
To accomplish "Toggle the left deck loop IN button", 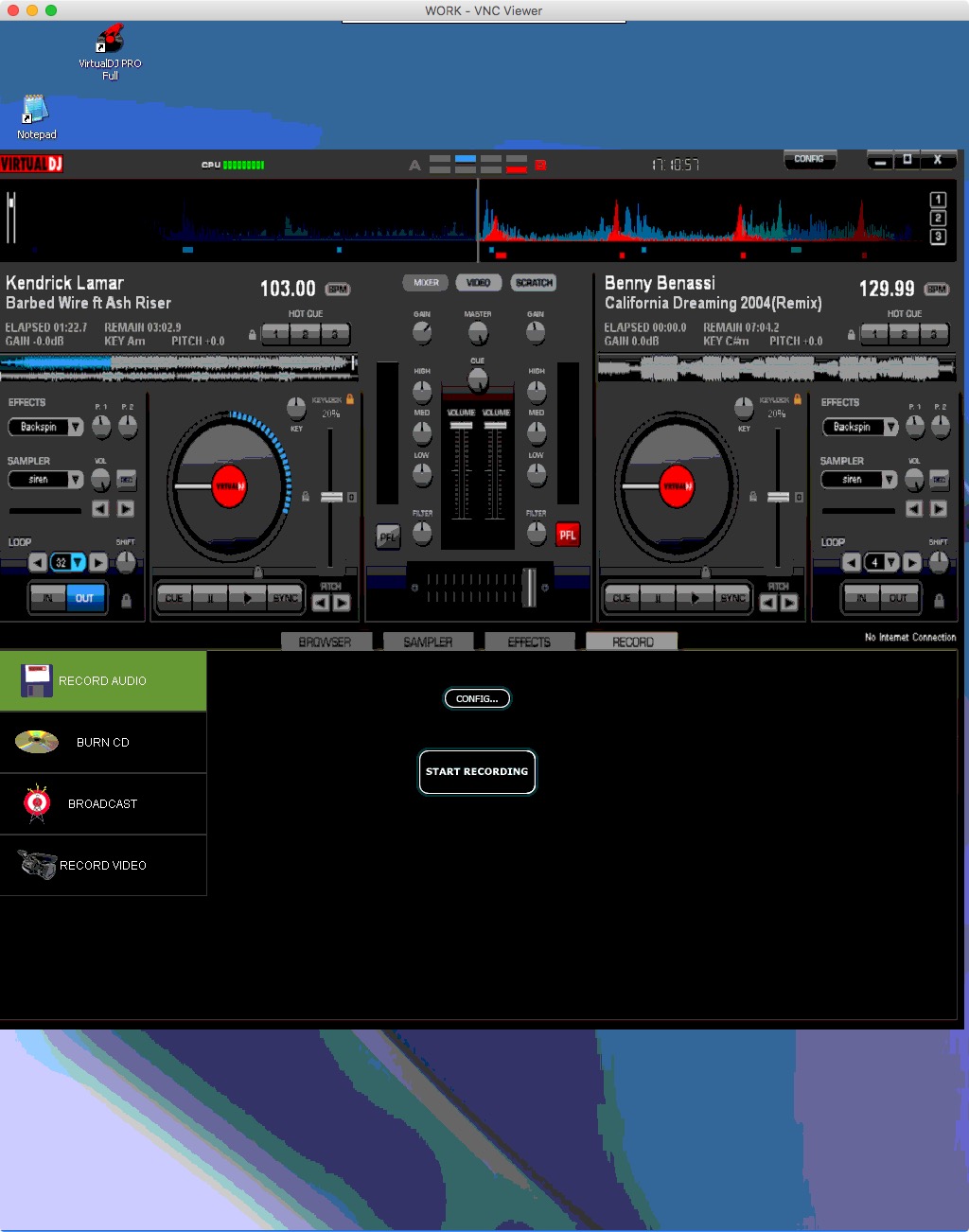I will click(x=48, y=598).
